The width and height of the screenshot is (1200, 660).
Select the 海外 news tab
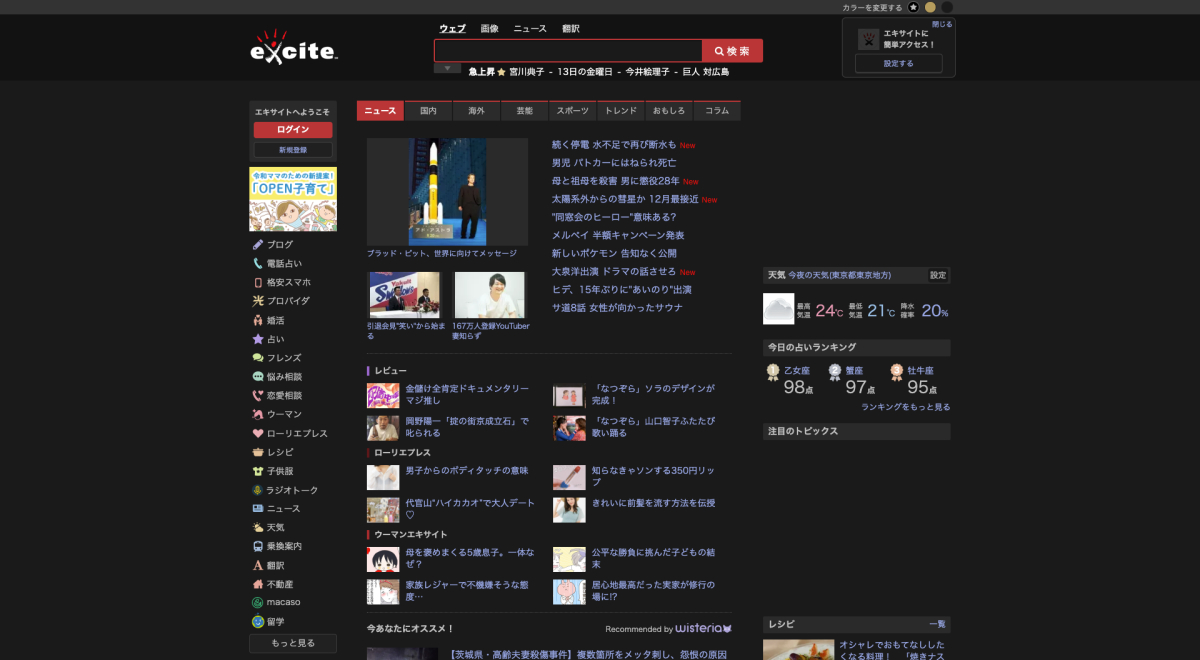pos(476,111)
